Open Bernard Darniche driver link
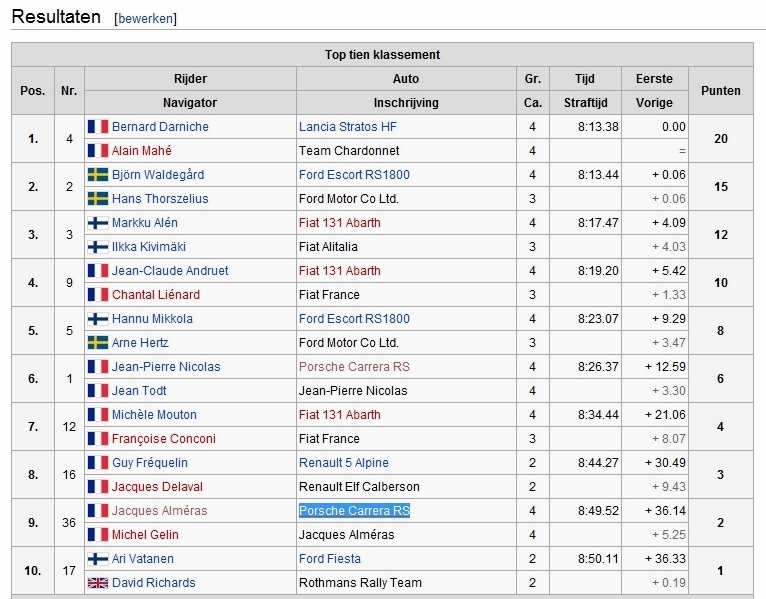Viewport: 766px width, 599px height. click(160, 127)
